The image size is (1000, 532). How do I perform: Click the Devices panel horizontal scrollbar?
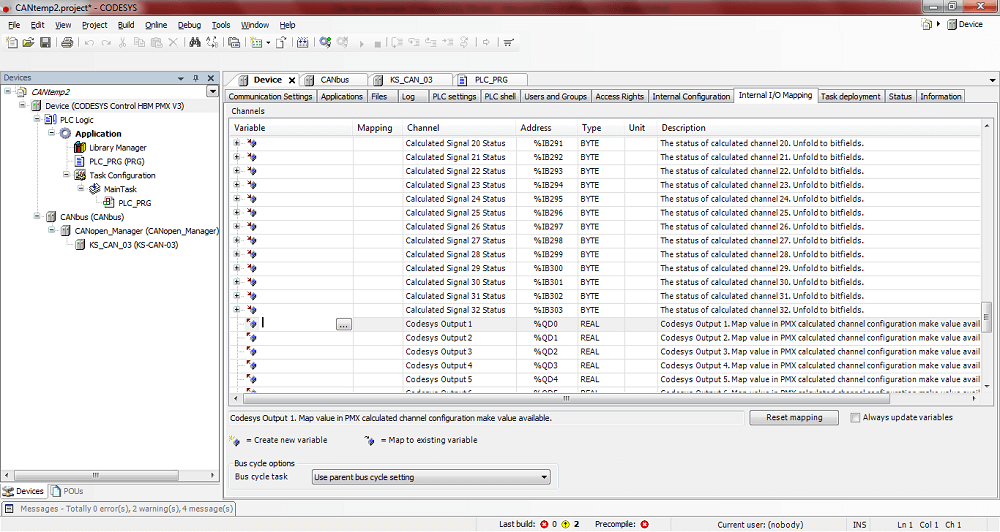[96, 475]
